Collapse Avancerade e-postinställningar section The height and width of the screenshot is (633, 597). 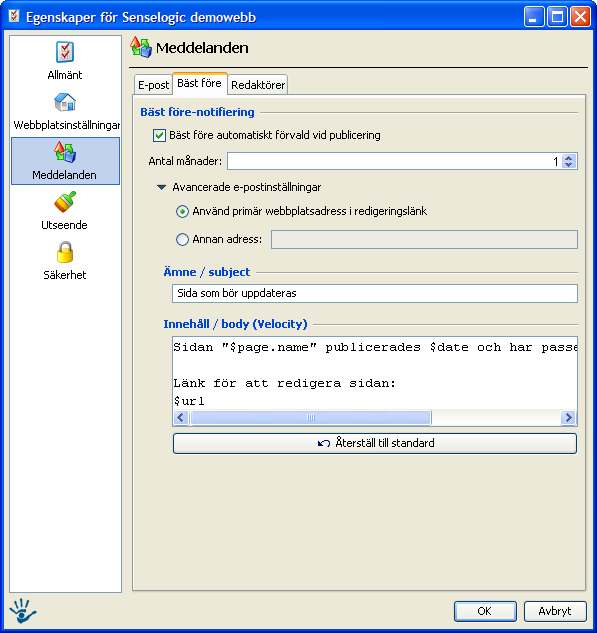click(161, 187)
